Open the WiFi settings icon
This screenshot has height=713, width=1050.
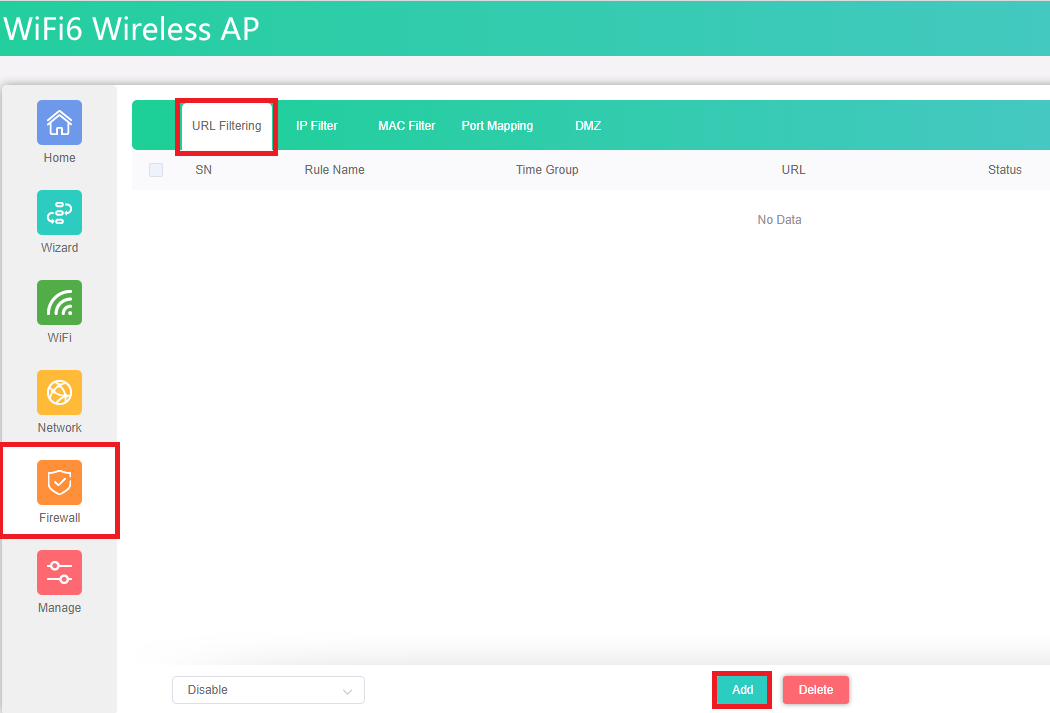59,303
